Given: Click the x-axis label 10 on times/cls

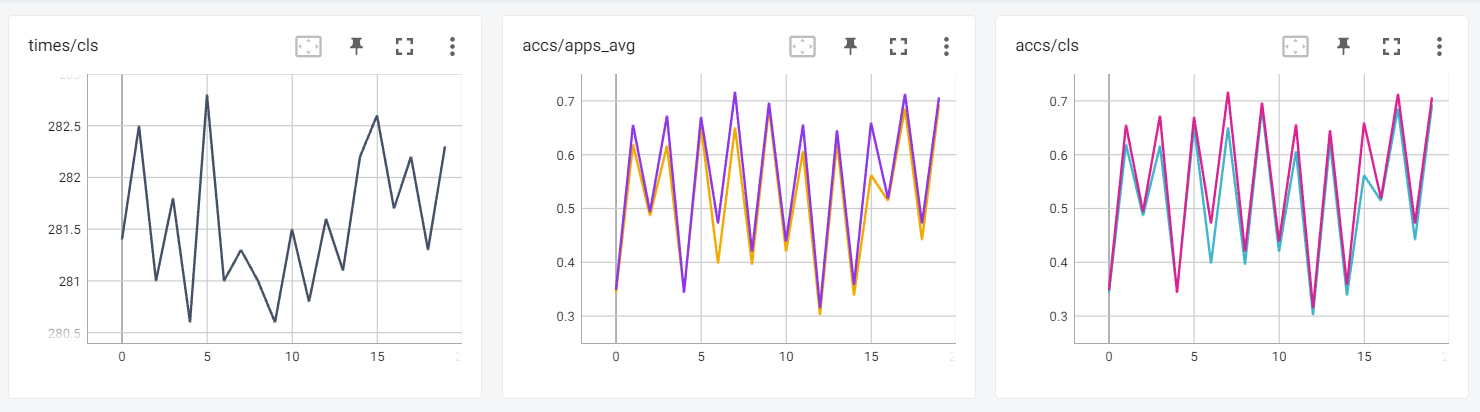Looking at the screenshot, I should 291,355.
